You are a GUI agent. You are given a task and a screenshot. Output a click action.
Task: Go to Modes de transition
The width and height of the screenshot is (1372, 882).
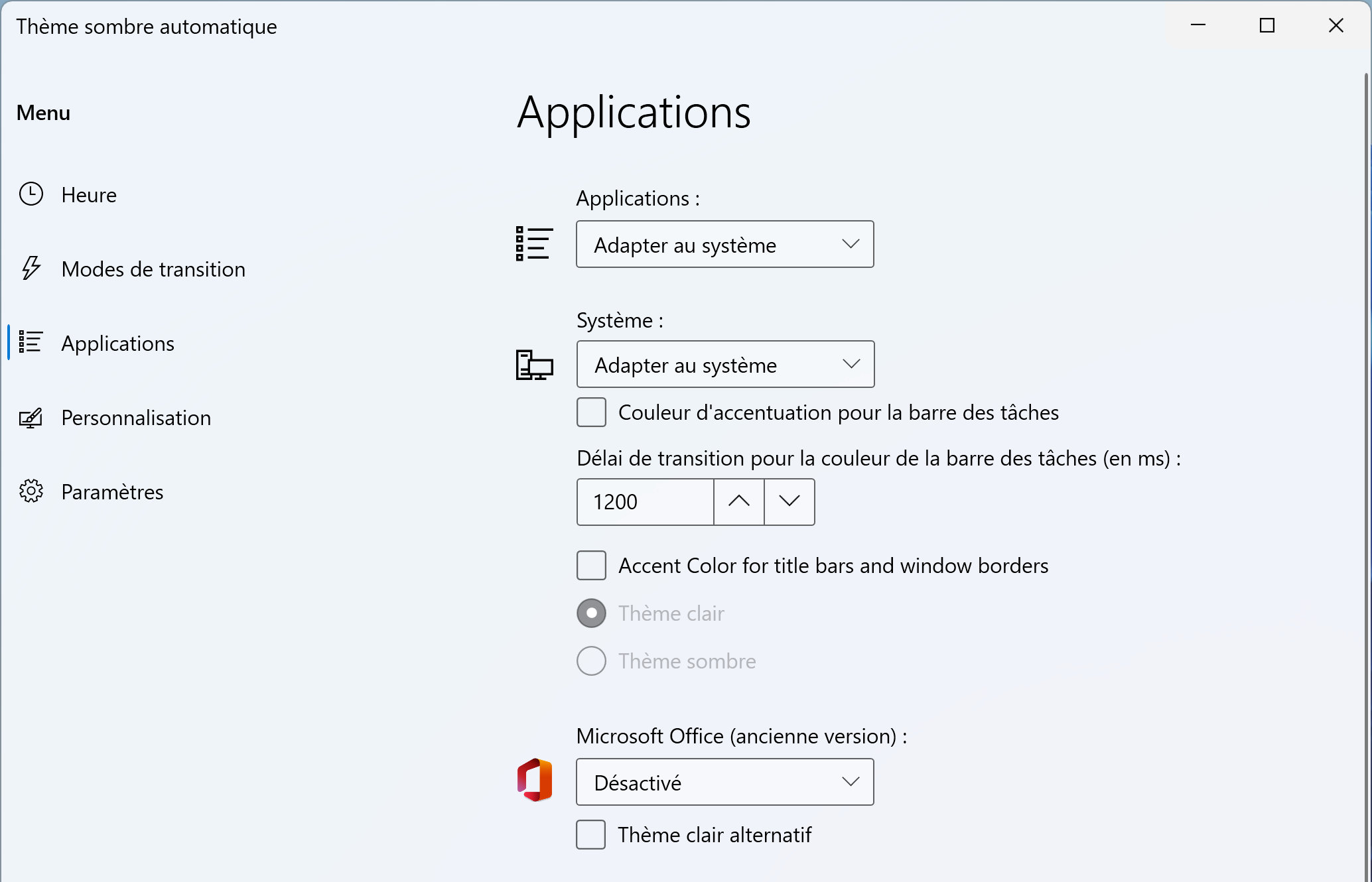pyautogui.click(x=153, y=269)
